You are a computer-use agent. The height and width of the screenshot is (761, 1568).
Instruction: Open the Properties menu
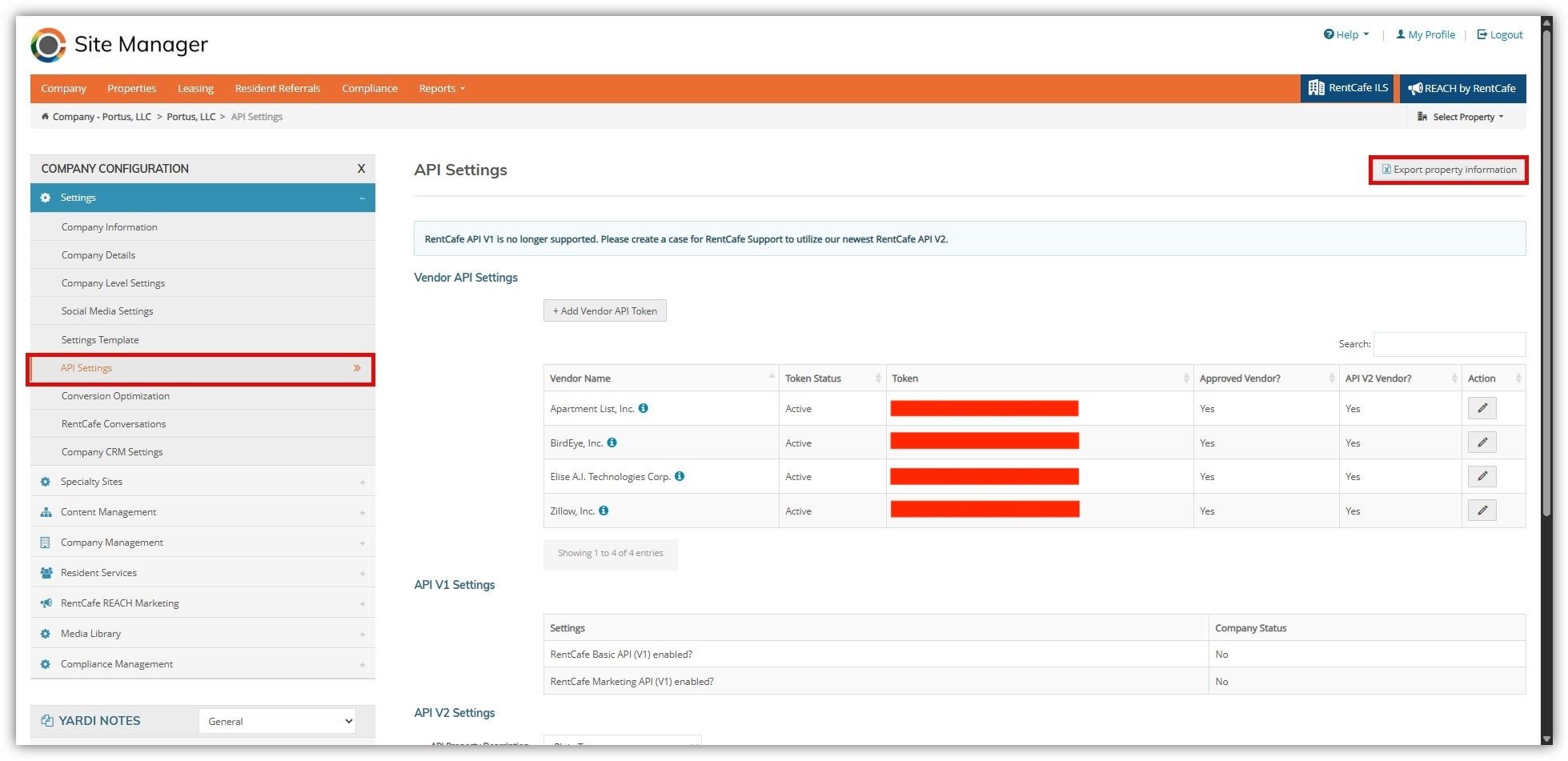point(131,88)
